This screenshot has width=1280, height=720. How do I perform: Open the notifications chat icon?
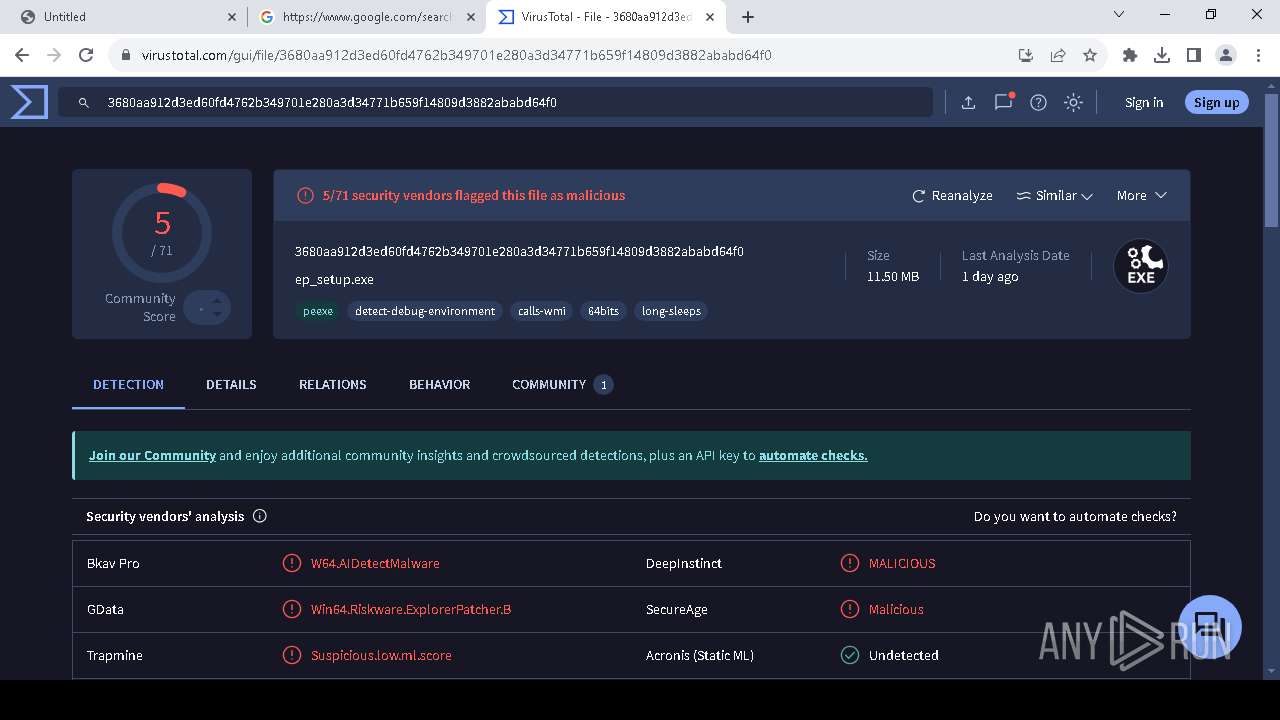pyautogui.click(x=1003, y=102)
